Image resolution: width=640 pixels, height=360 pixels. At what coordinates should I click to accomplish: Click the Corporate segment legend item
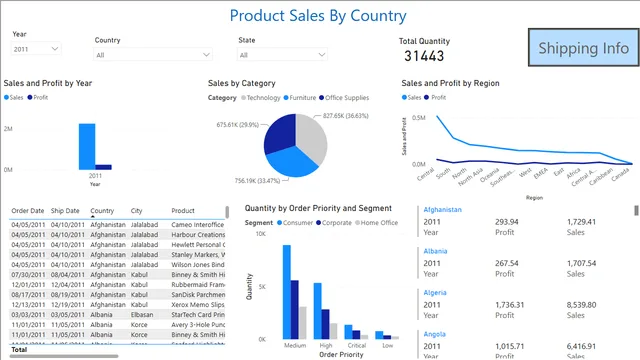(x=334, y=223)
